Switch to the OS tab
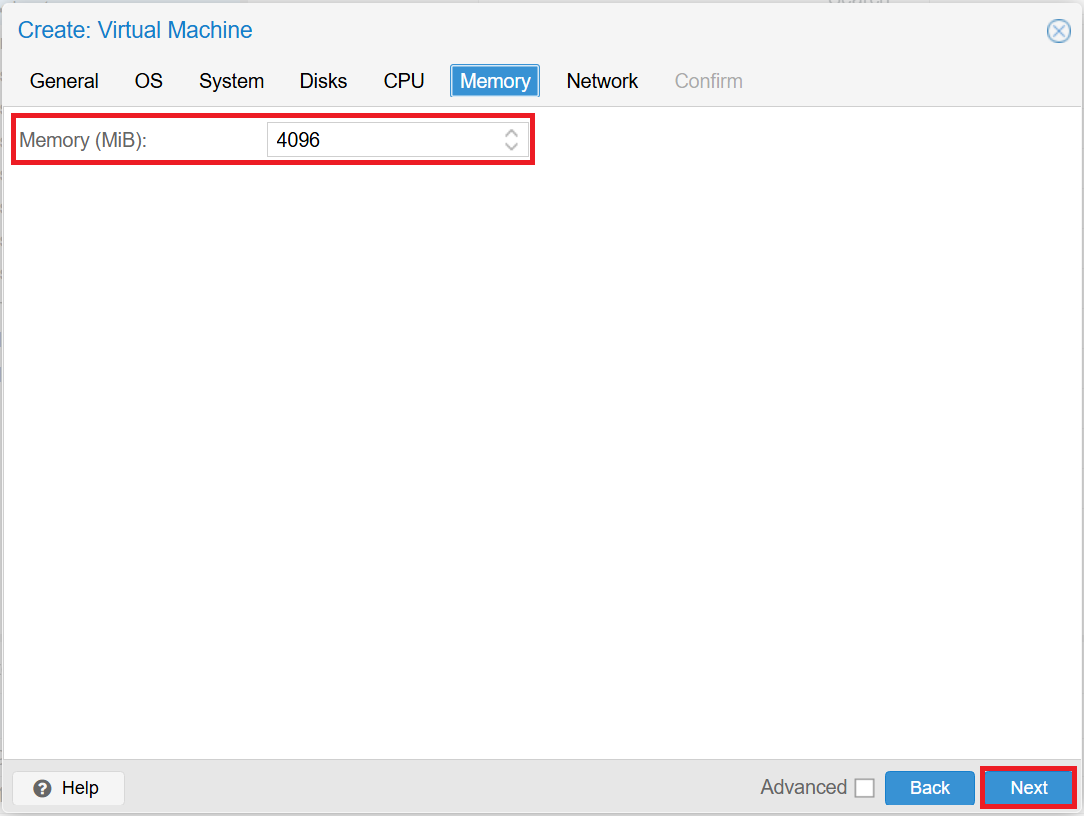 click(x=148, y=81)
